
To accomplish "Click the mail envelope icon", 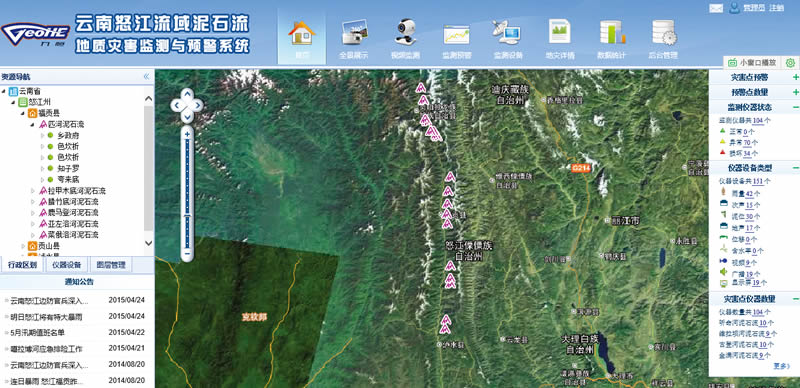I will 716,8.
